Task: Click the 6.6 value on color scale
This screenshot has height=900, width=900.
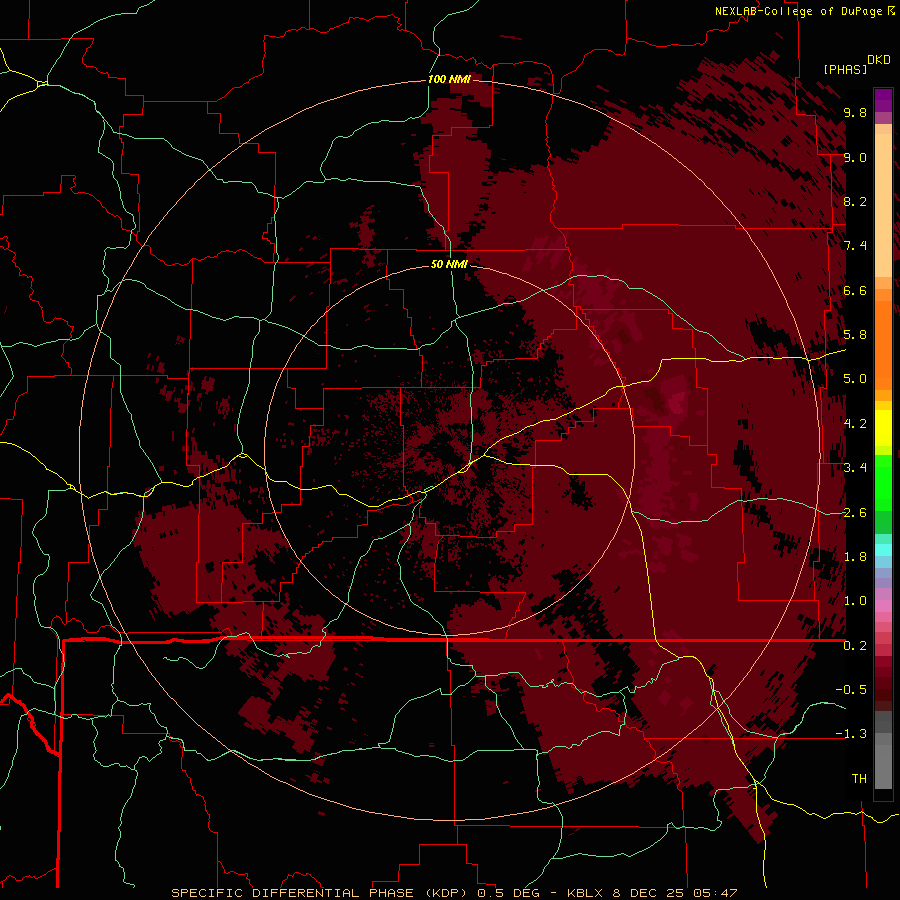Action: pyautogui.click(x=855, y=290)
